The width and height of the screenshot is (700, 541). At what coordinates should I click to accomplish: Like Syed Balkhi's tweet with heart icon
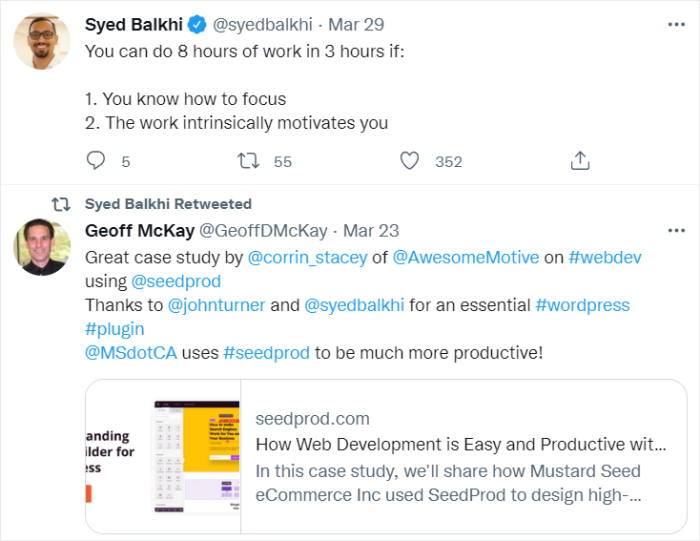tap(409, 160)
